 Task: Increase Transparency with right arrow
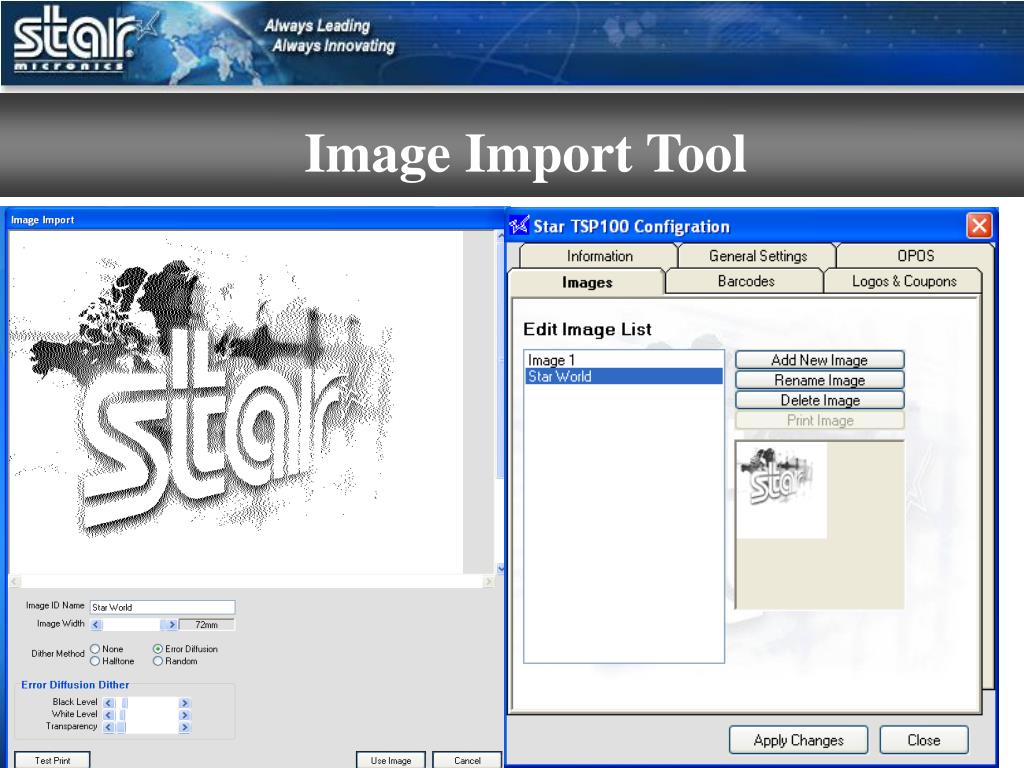point(185,727)
